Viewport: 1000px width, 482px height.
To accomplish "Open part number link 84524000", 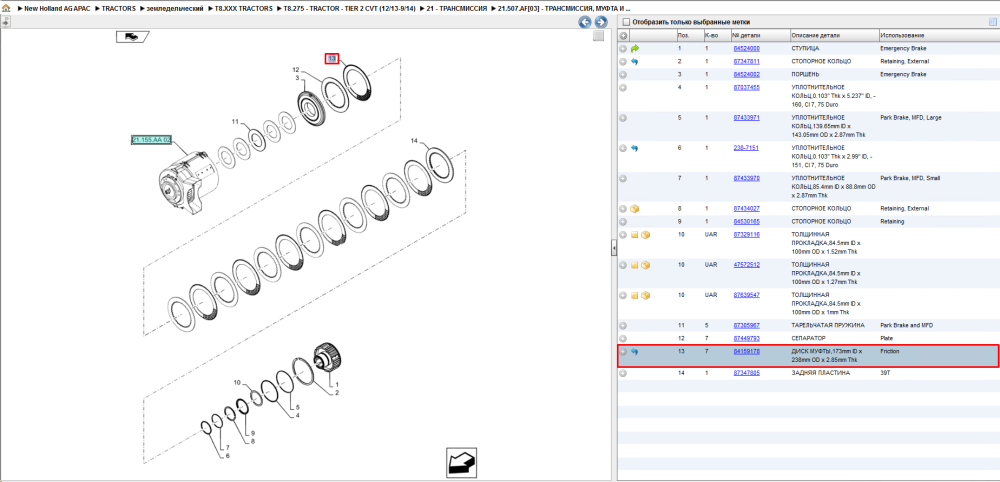I will [746, 48].
